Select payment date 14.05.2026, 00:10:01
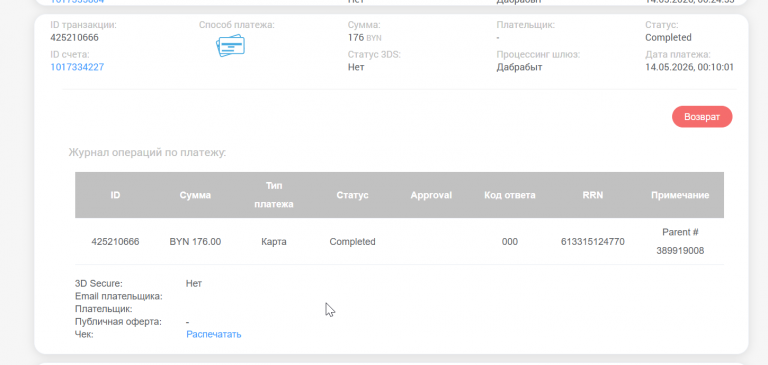 (x=689, y=67)
